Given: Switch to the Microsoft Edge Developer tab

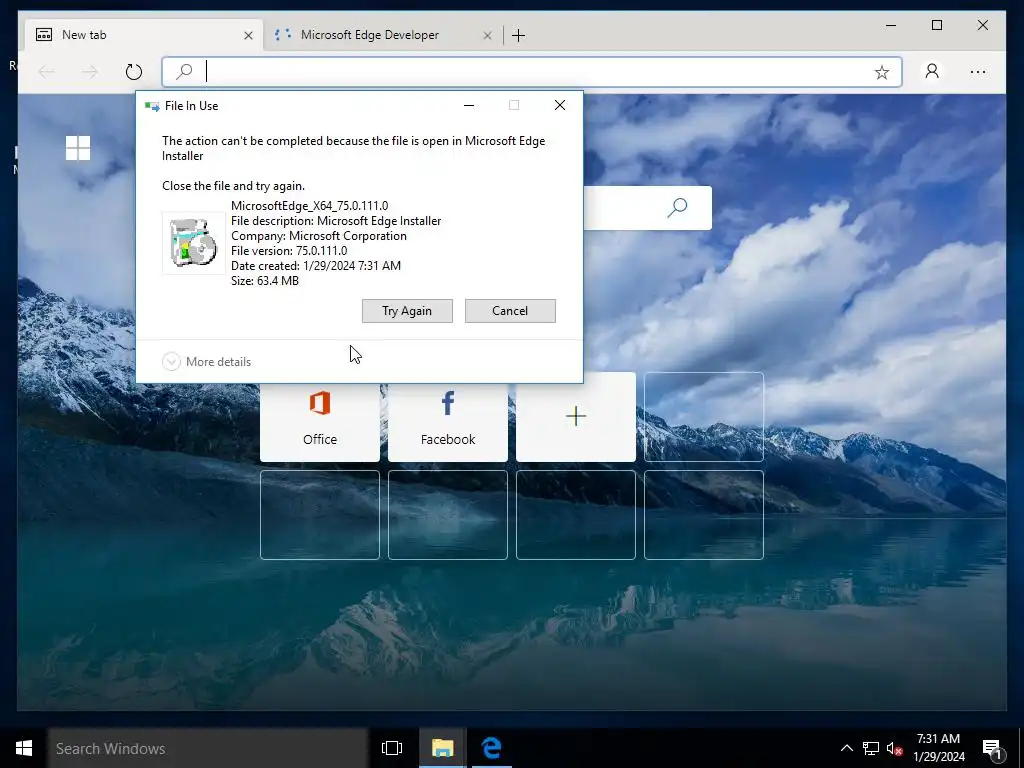Looking at the screenshot, I should pos(383,35).
